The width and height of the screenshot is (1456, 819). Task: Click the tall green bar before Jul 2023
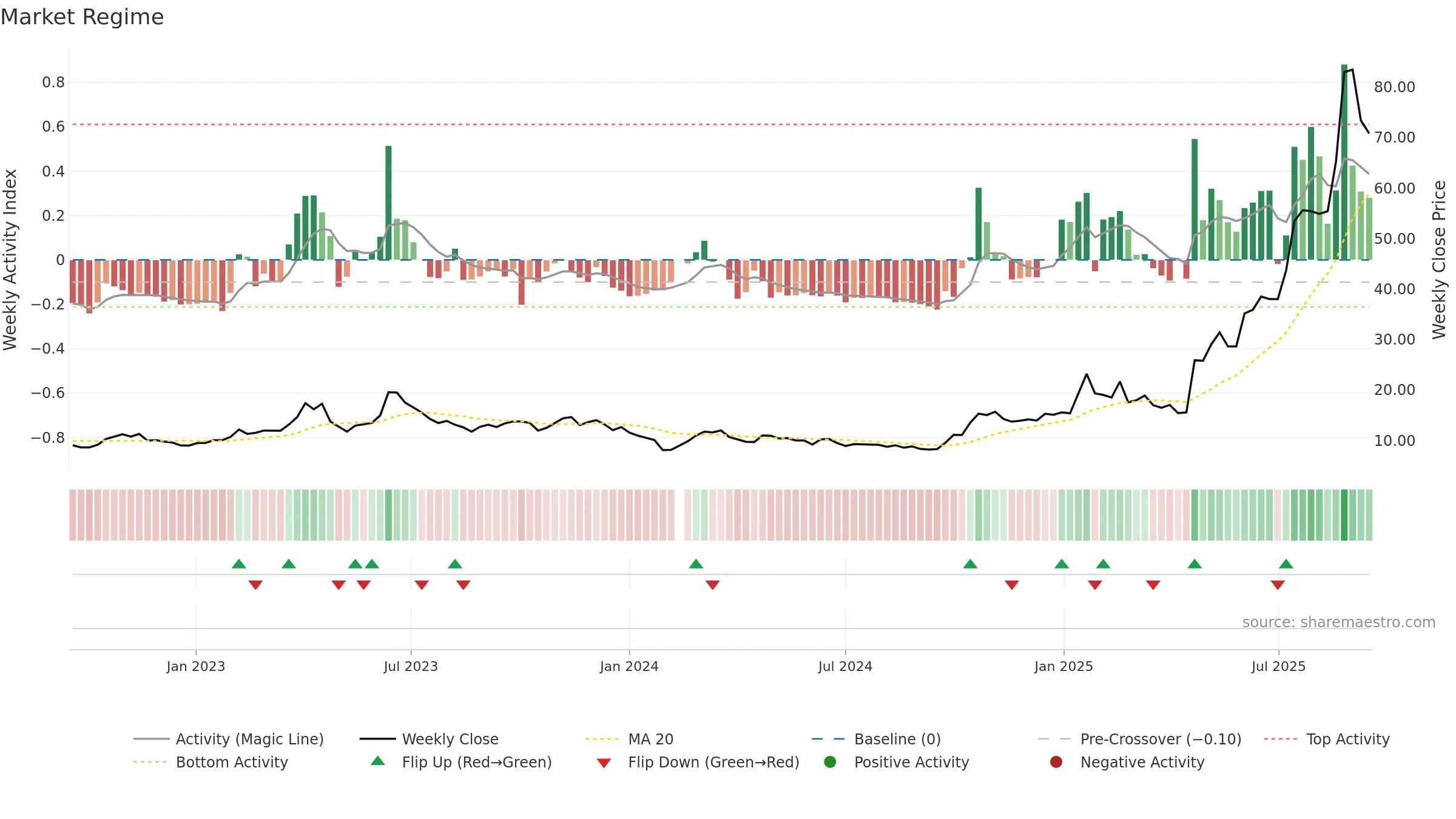click(x=388, y=203)
